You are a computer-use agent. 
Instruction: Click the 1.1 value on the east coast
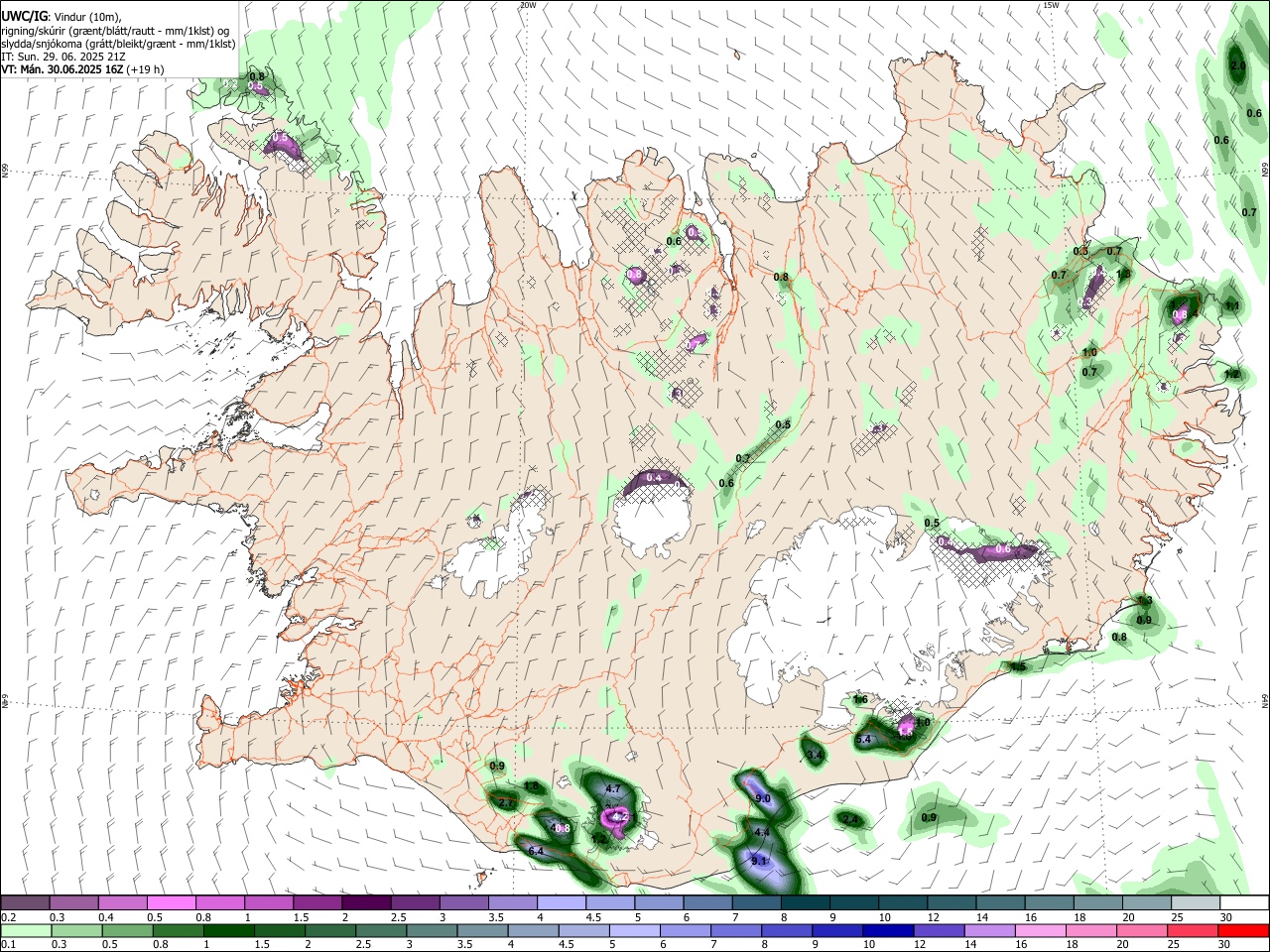click(x=1232, y=306)
